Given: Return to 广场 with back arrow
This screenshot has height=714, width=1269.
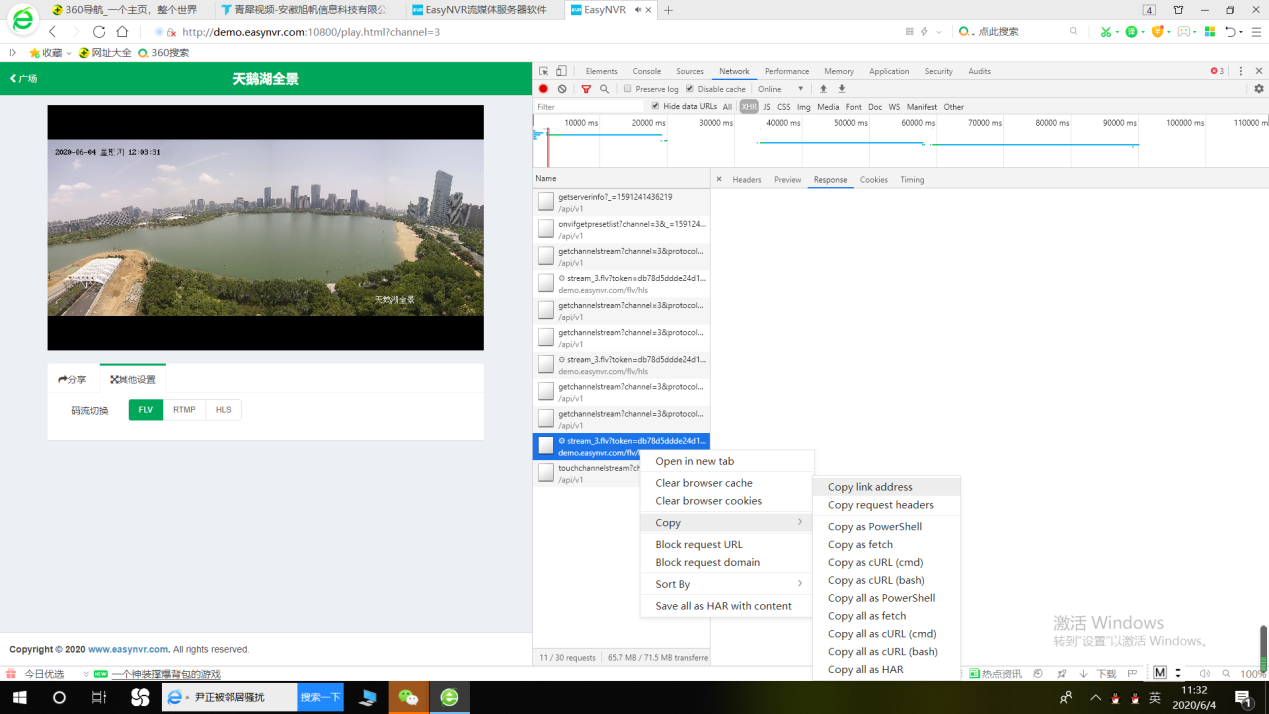Looking at the screenshot, I should tap(23, 78).
